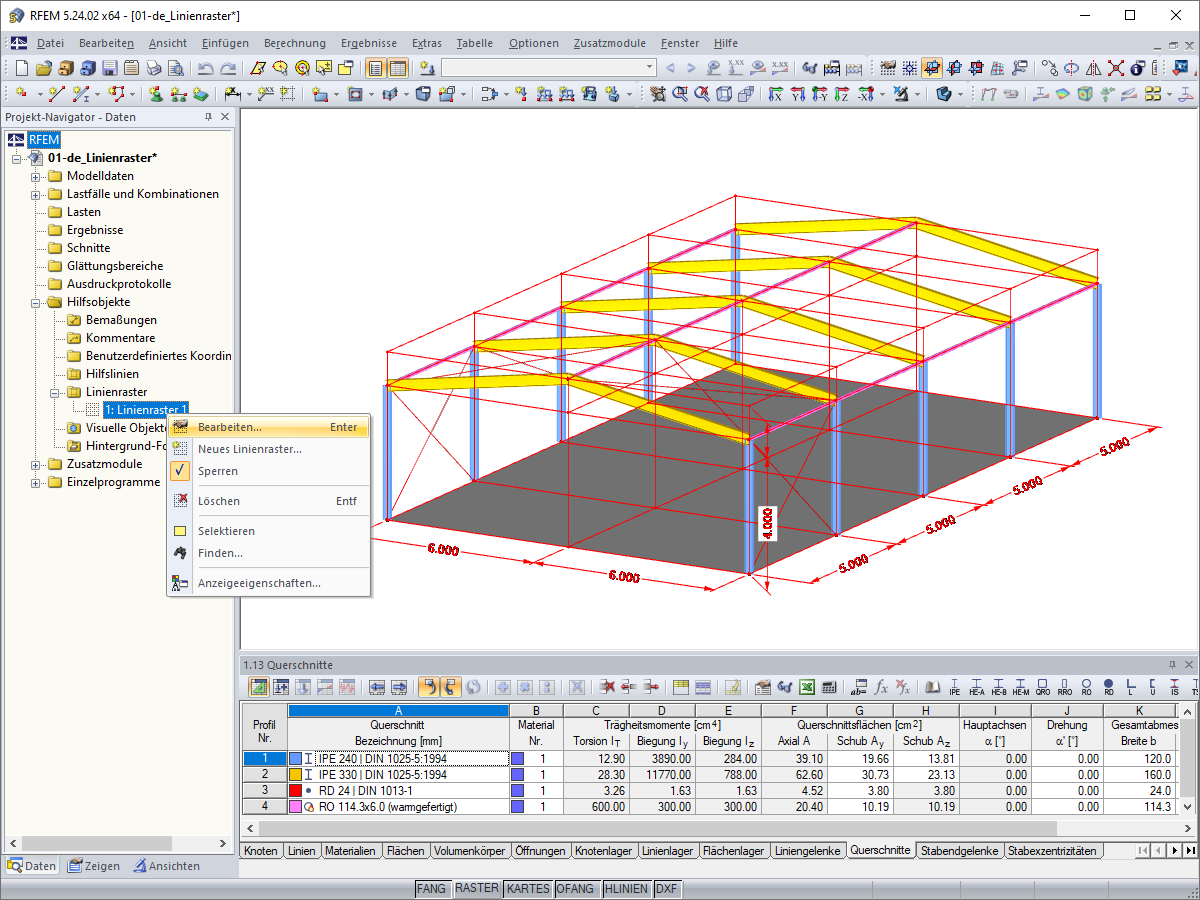
Task: Click the Dimension tool icon in toolbar
Action: click(x=231, y=93)
